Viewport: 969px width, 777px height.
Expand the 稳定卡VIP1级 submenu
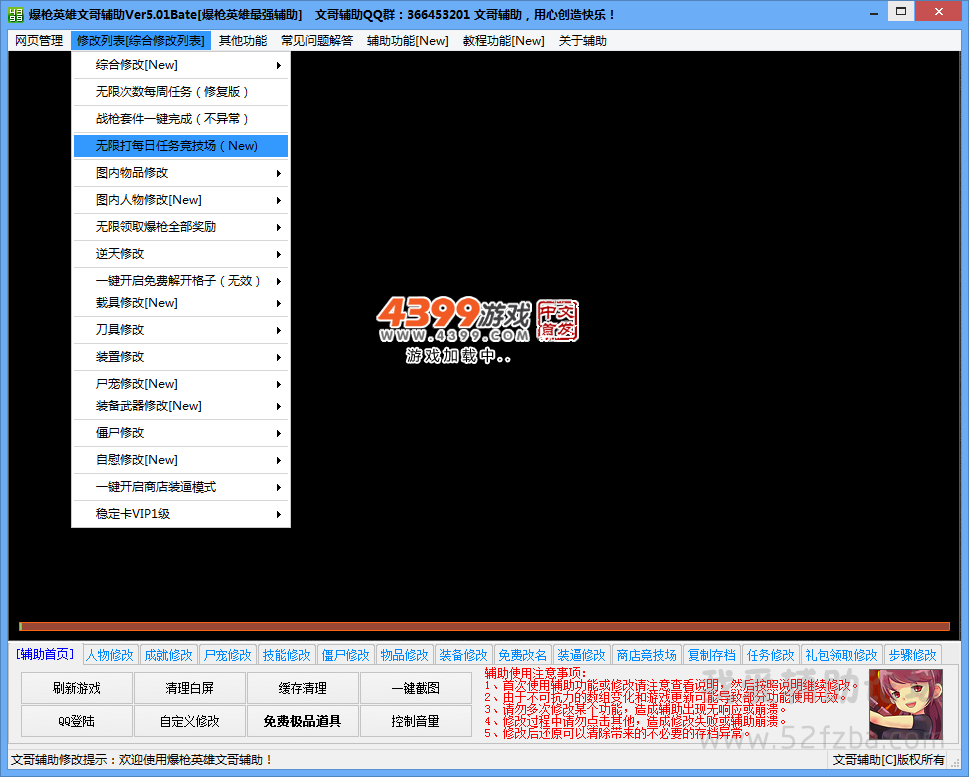pos(181,514)
